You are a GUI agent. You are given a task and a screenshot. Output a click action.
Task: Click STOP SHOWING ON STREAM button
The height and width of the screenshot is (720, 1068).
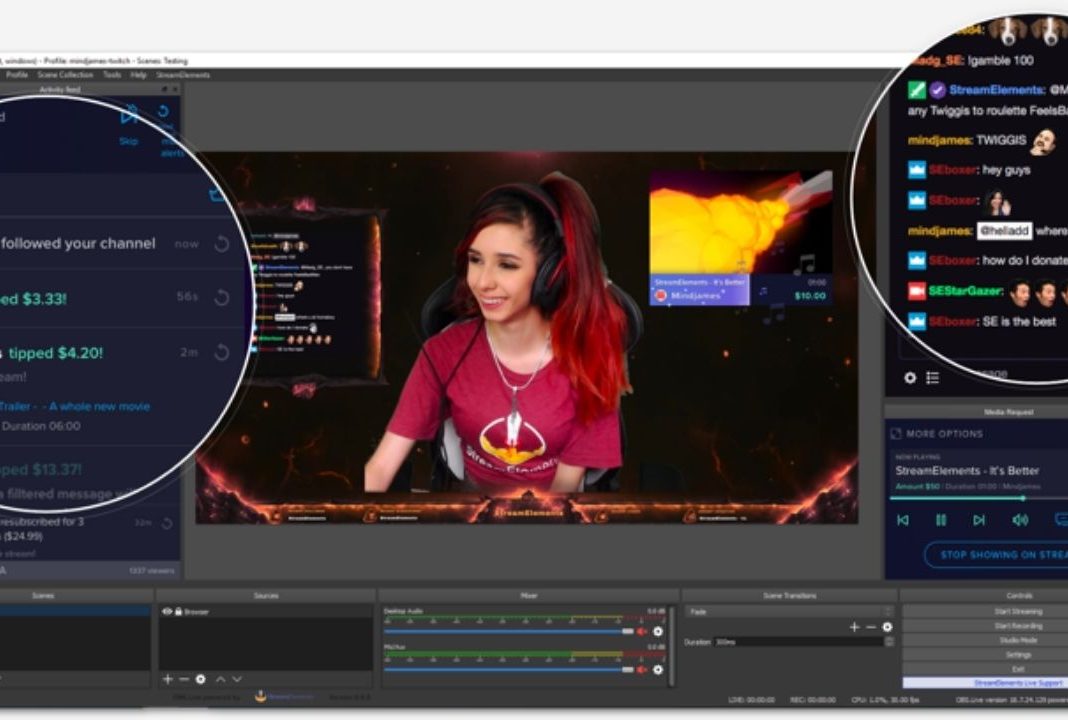[x=997, y=554]
